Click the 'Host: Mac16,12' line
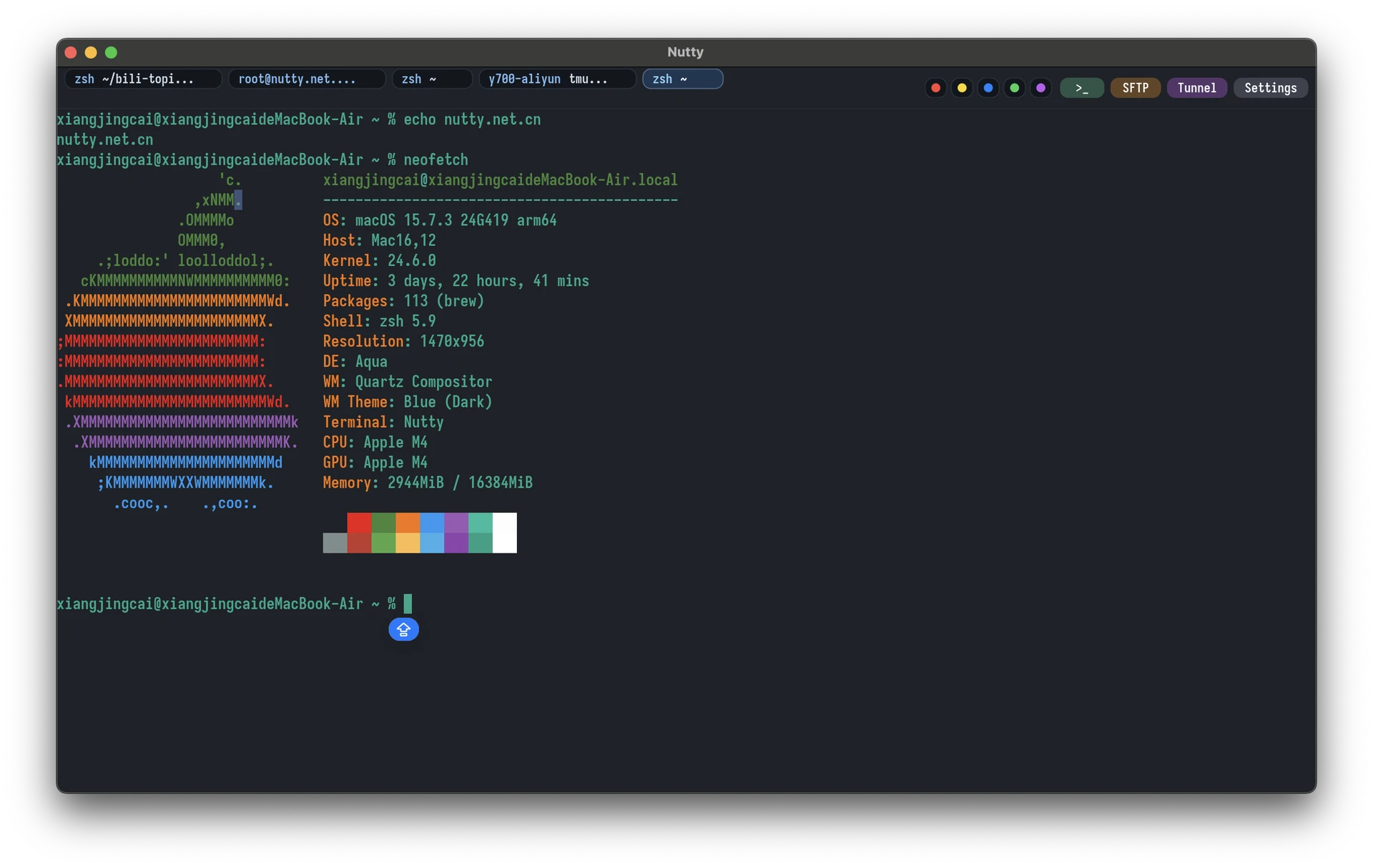 (379, 240)
